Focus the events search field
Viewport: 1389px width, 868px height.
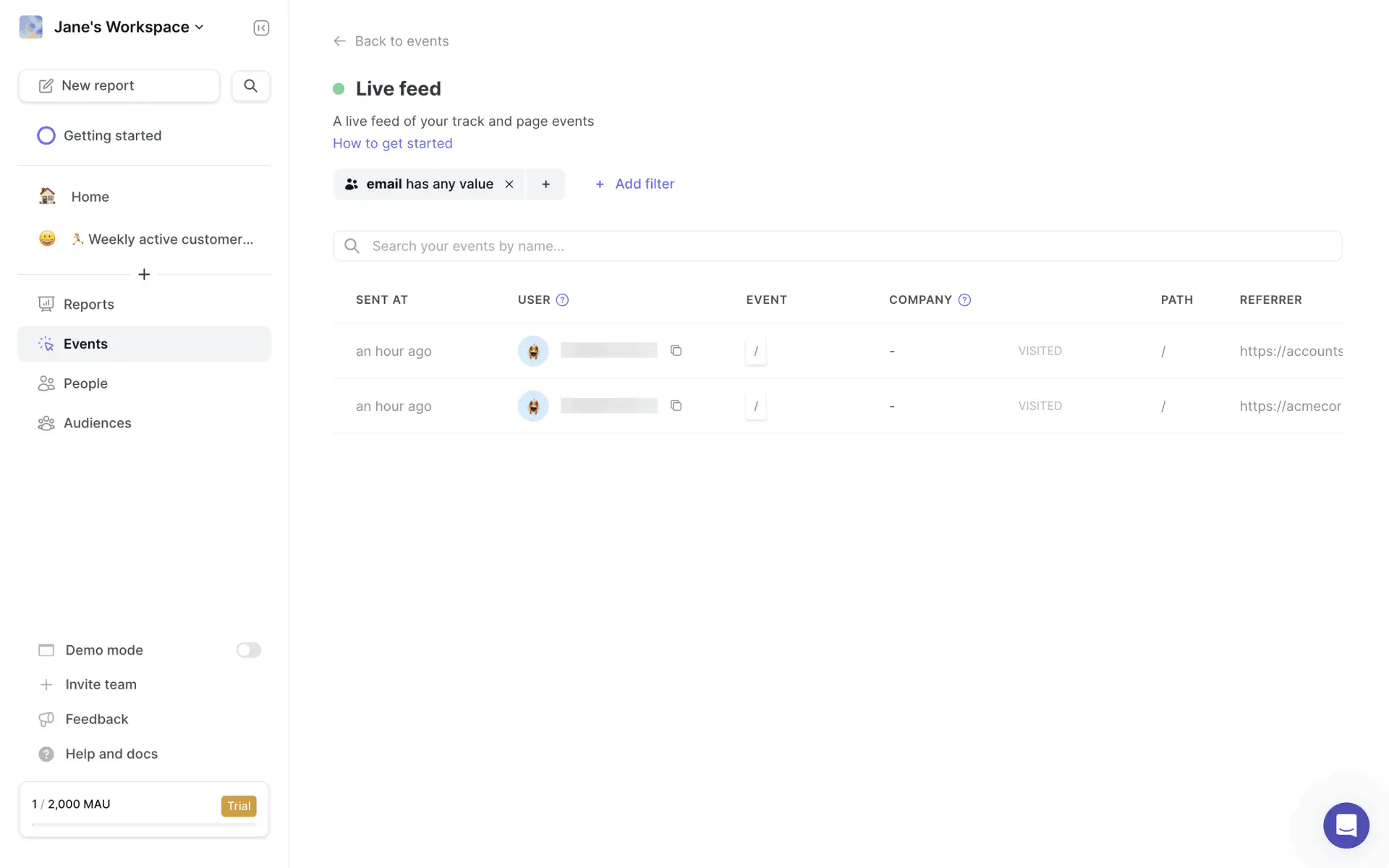[837, 246]
